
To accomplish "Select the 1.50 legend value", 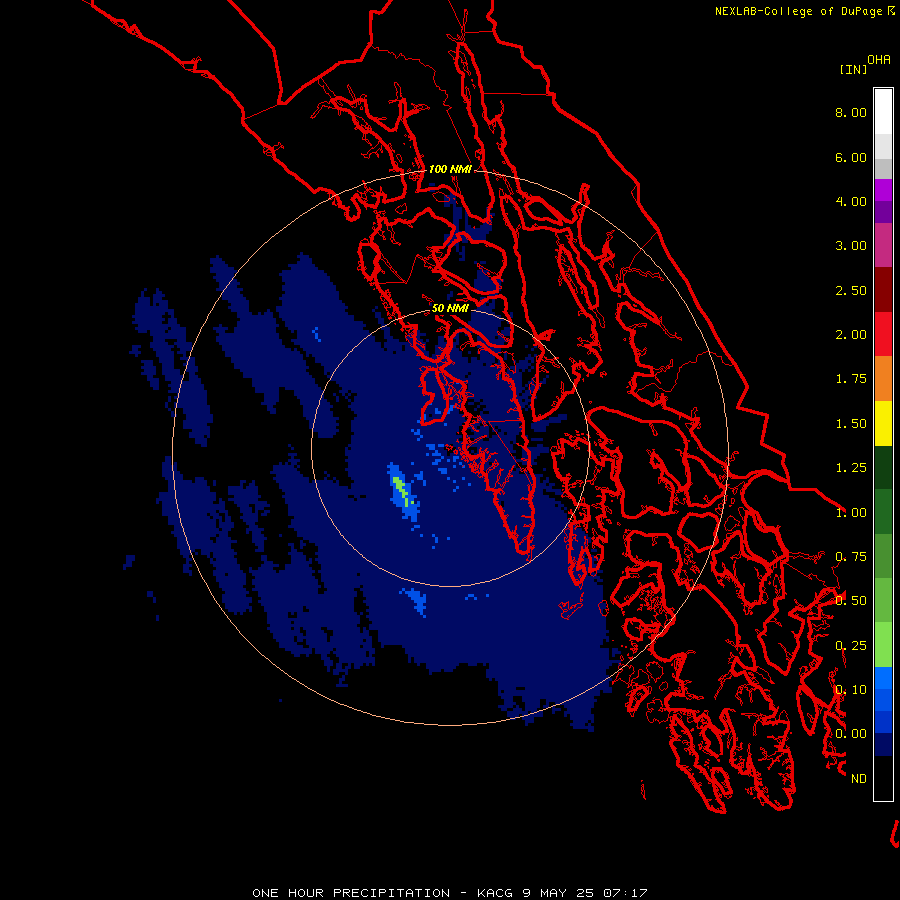I will pos(851,424).
